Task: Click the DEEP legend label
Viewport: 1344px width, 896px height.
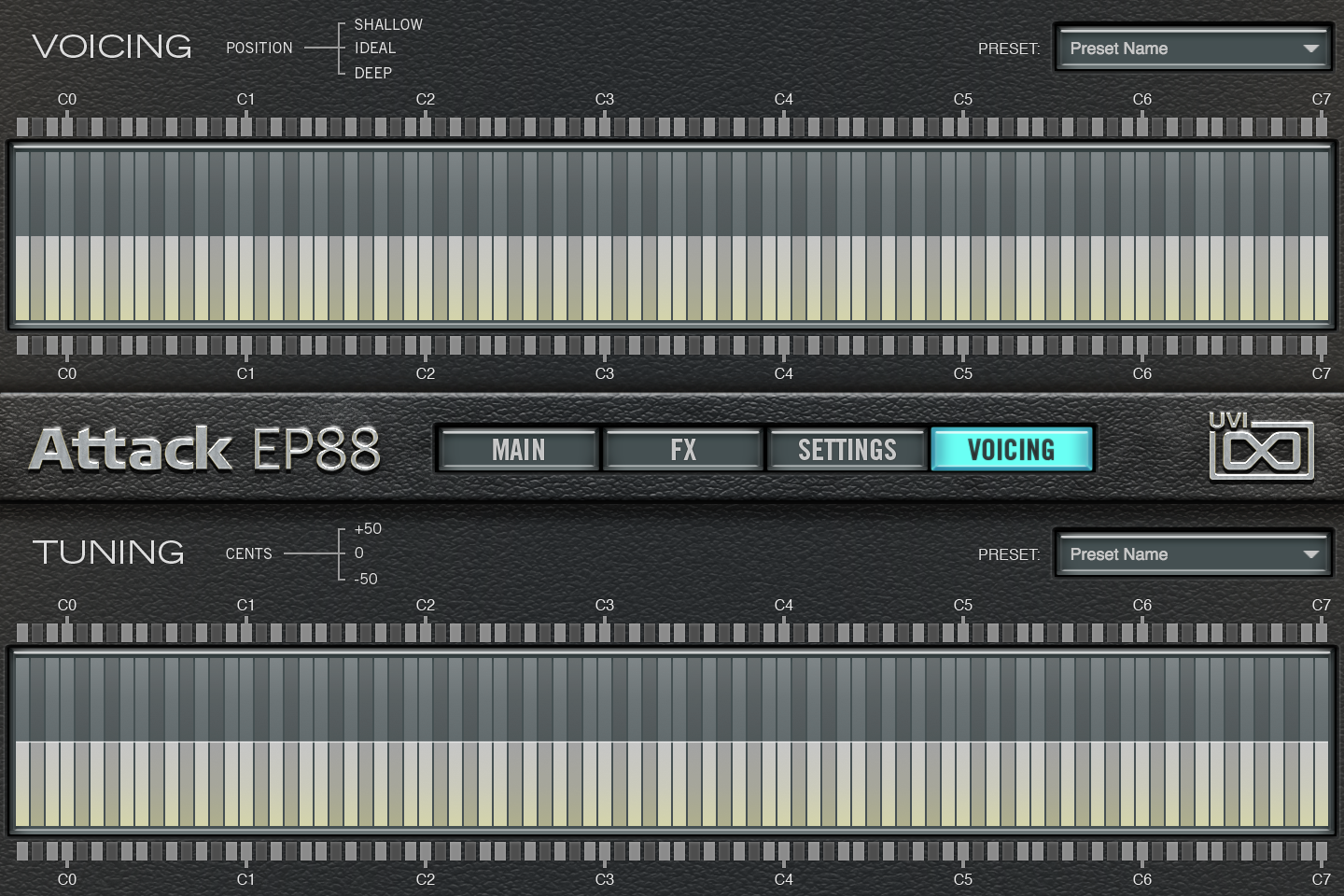Action: [x=373, y=73]
